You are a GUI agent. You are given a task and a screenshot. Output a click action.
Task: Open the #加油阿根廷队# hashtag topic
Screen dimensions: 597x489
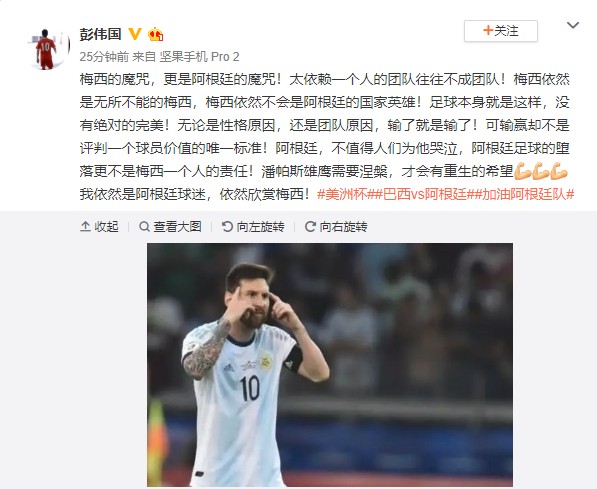(524, 194)
